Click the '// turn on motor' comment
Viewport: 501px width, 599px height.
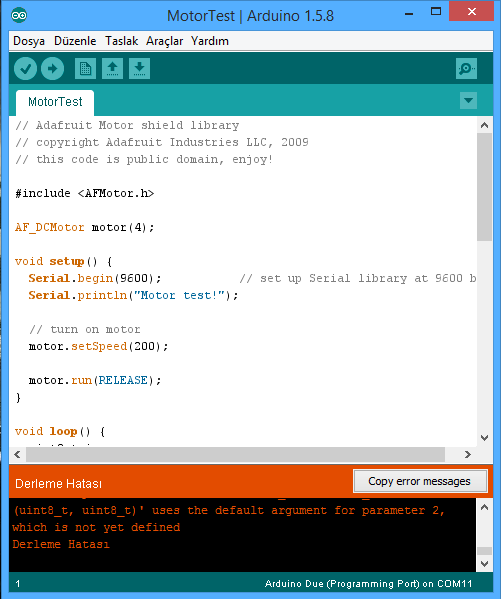[84, 330]
